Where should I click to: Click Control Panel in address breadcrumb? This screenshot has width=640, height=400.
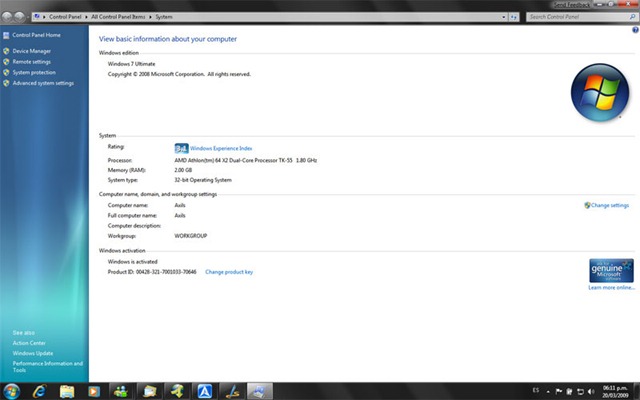click(65, 17)
